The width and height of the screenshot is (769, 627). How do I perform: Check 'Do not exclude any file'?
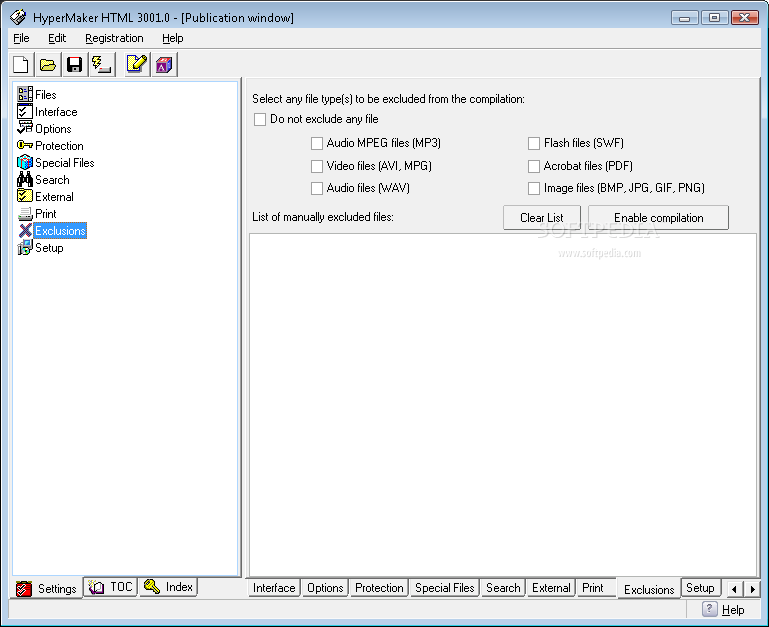pos(260,119)
